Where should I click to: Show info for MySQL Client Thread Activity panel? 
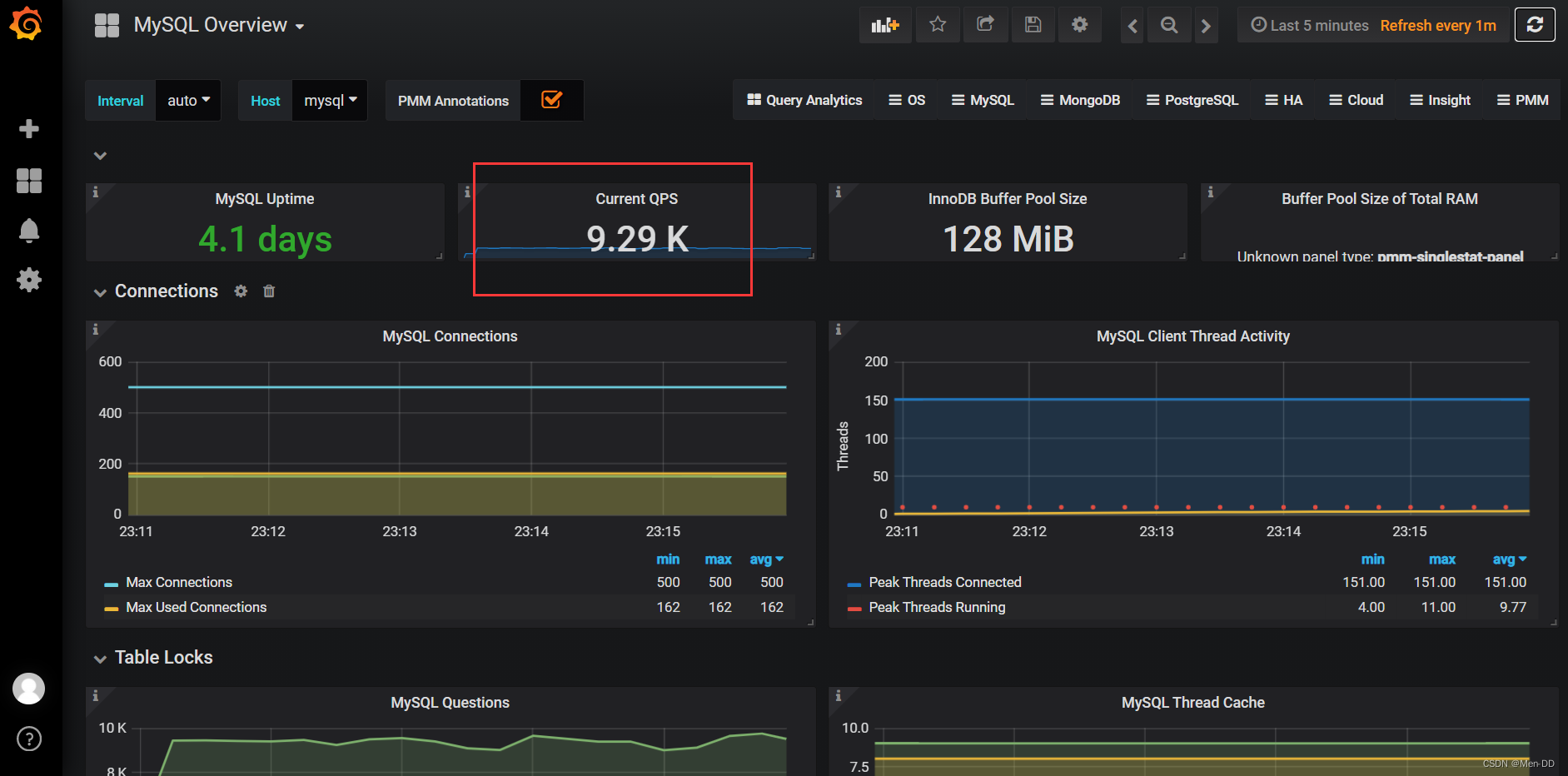pyautogui.click(x=839, y=330)
